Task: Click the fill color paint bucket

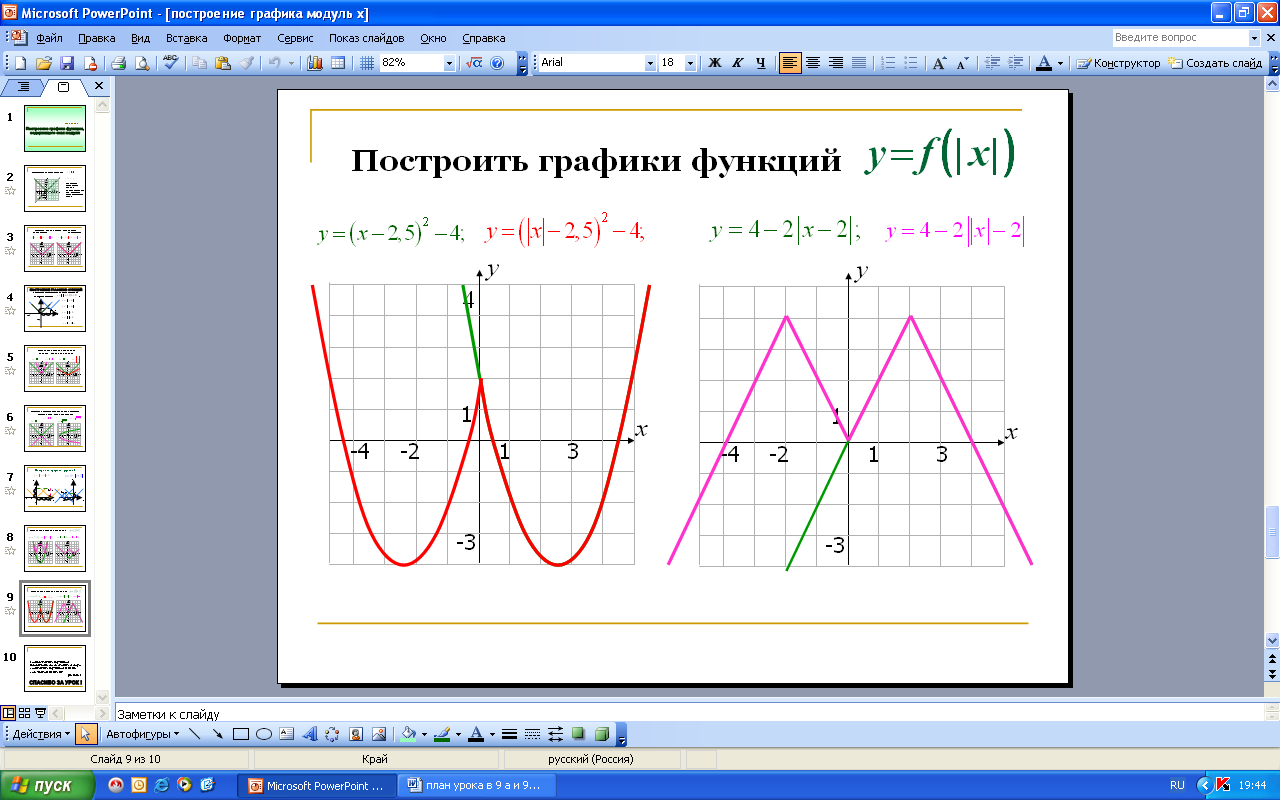Action: coord(408,734)
